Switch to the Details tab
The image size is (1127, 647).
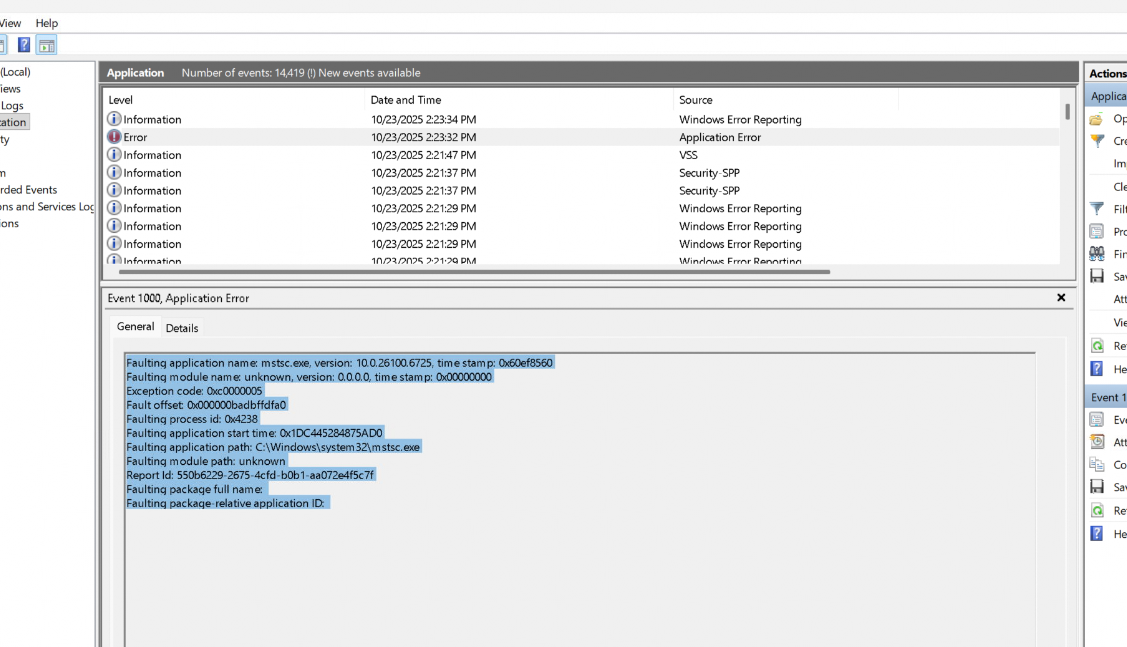(x=182, y=328)
